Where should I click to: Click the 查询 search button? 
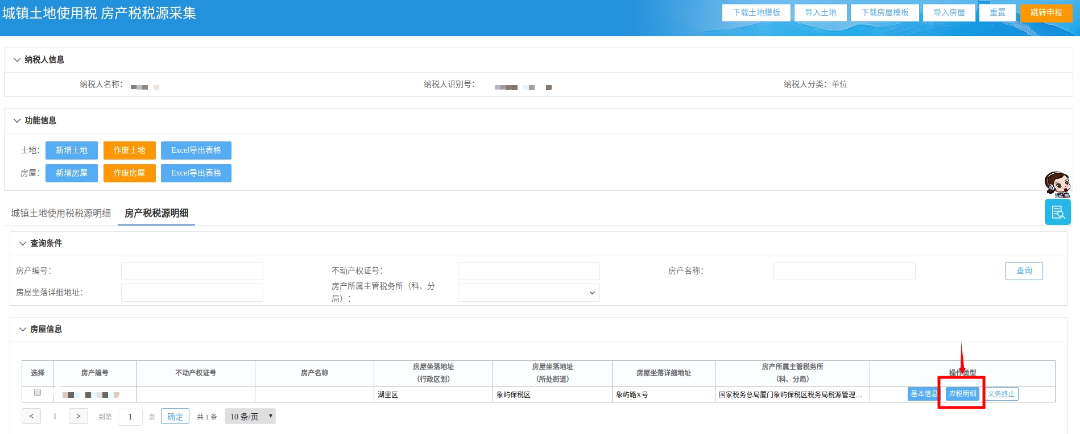[x=1024, y=271]
